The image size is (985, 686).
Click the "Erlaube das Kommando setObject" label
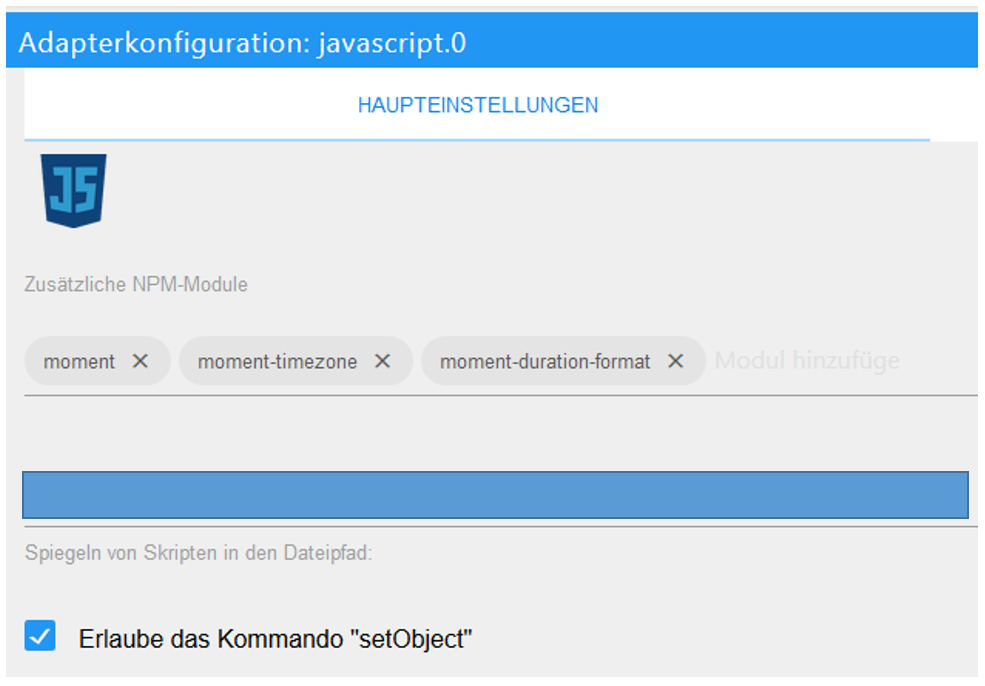coord(275,639)
